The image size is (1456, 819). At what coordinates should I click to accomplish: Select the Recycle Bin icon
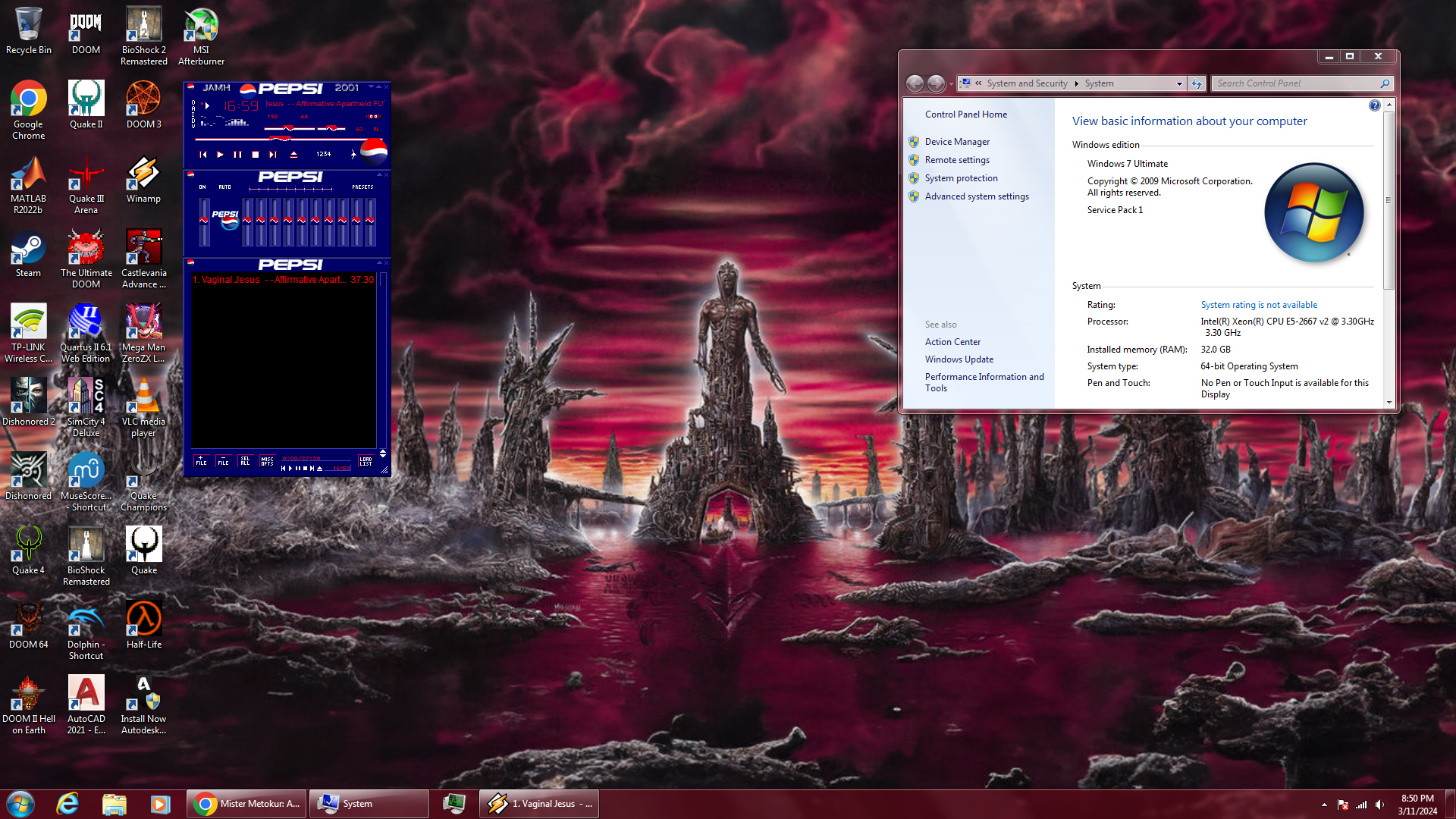point(28,31)
